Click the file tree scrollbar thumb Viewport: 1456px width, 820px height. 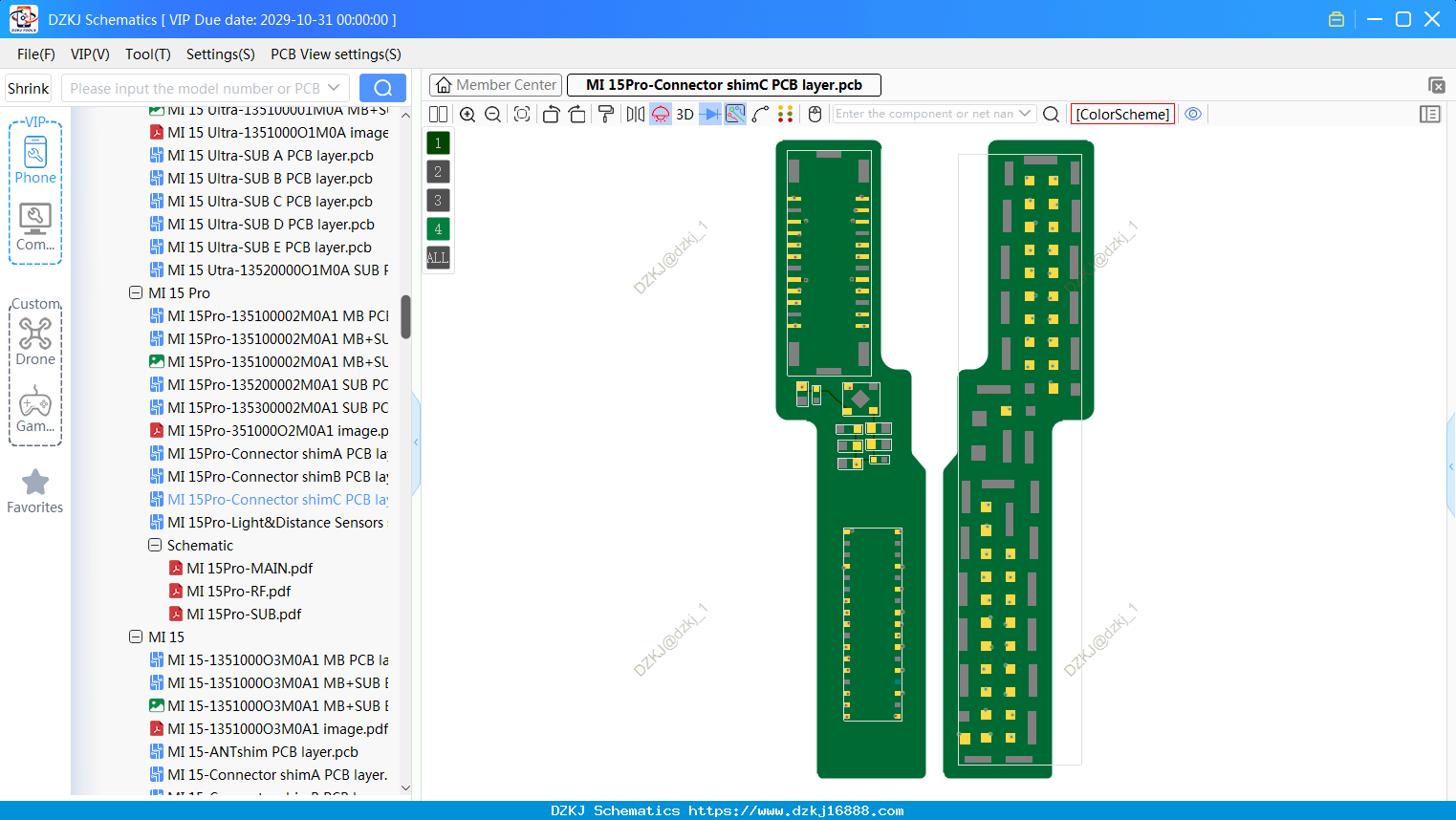(405, 316)
